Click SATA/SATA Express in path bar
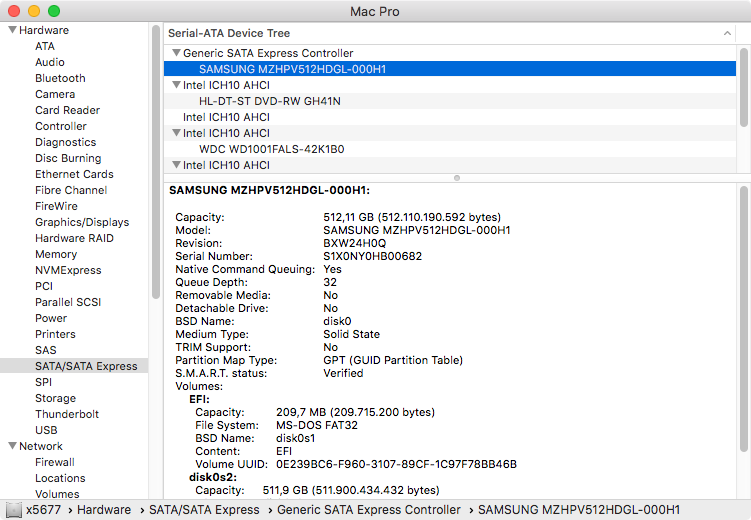Screen dimensions: 751x520 click(204, 510)
